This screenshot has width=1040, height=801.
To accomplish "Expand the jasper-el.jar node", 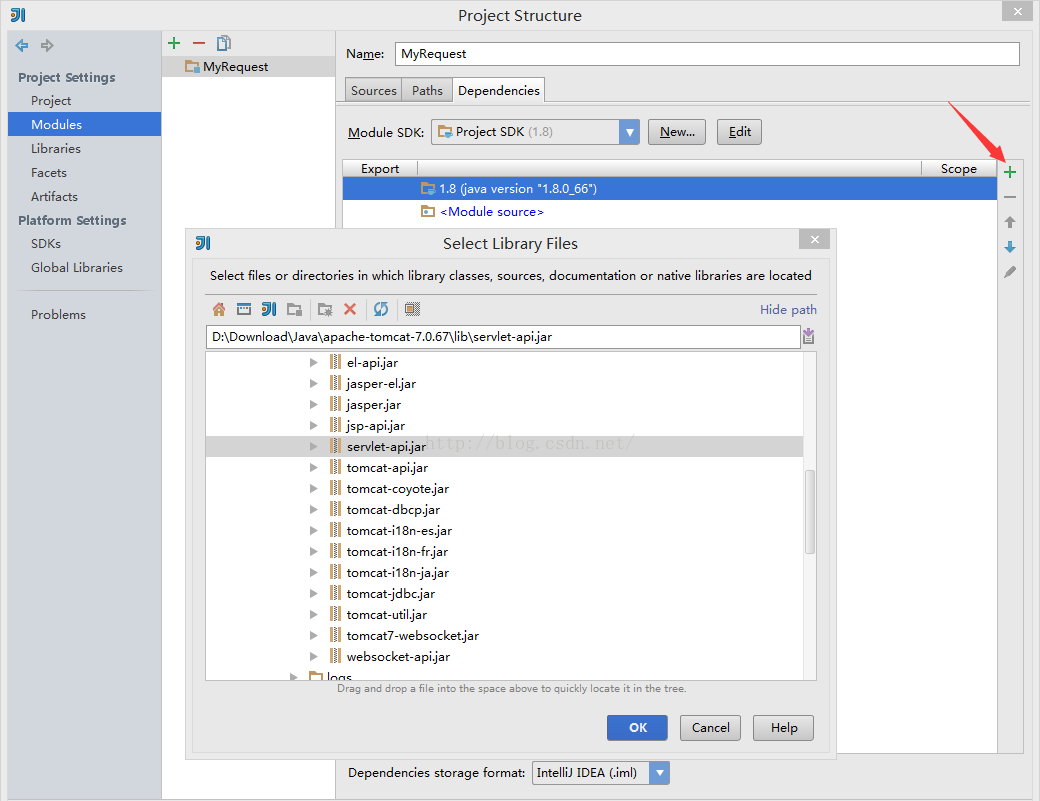I will pos(313,383).
